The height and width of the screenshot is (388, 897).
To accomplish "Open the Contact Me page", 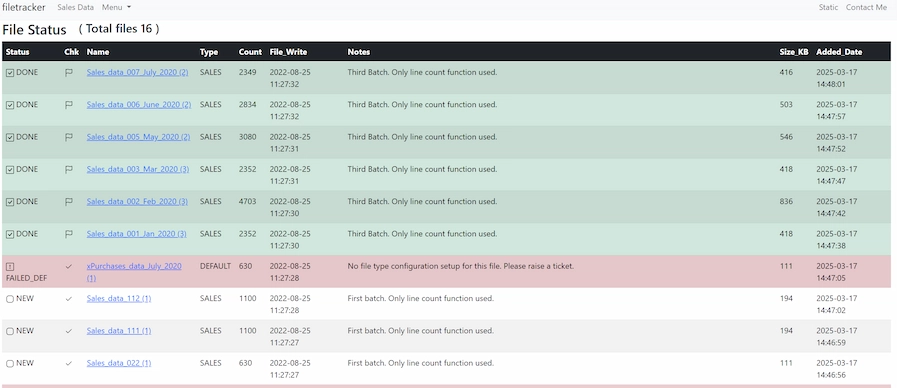I will tap(866, 7).
